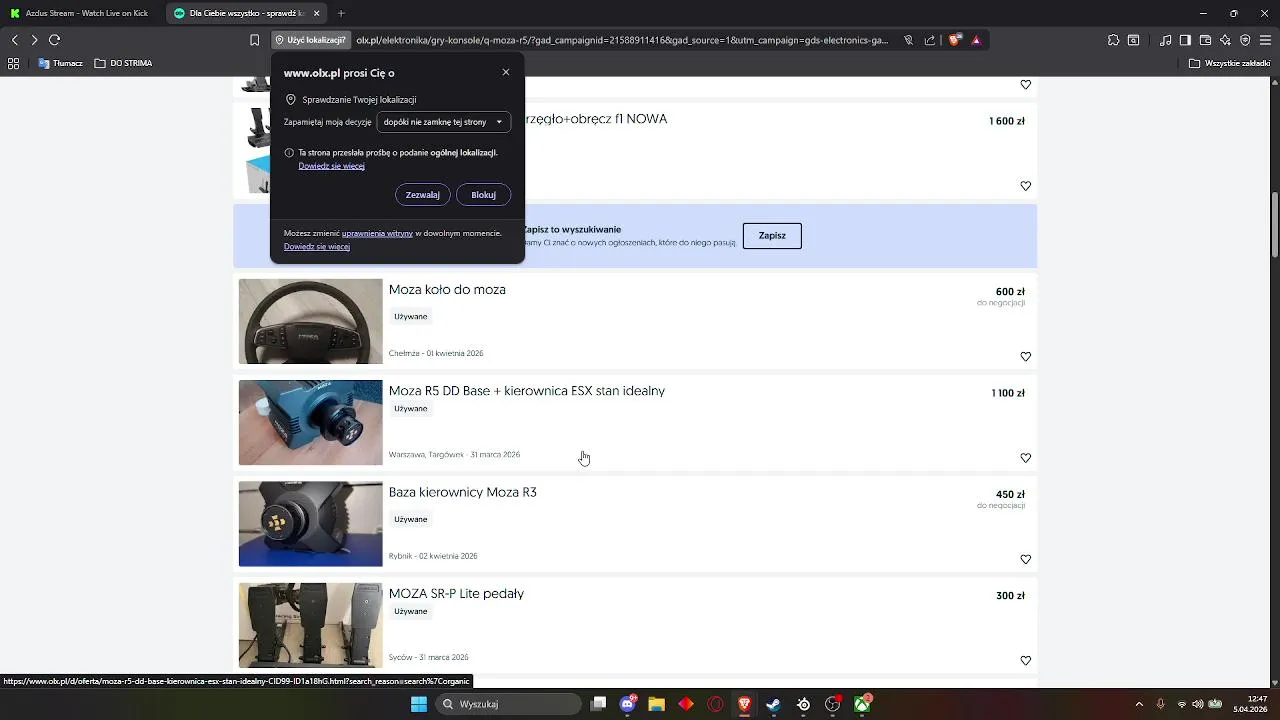Share this page using the share icon
1280x720 pixels.
click(930, 40)
